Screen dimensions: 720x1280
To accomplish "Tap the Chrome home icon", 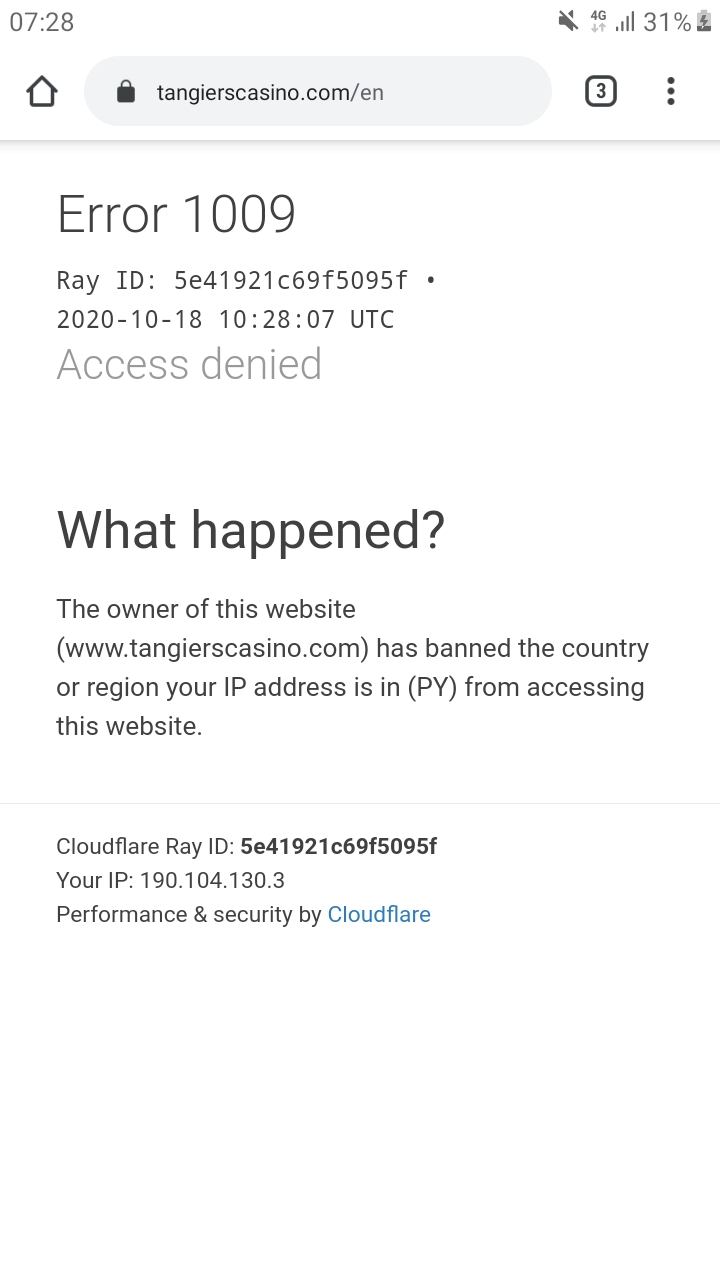I will click(x=42, y=92).
